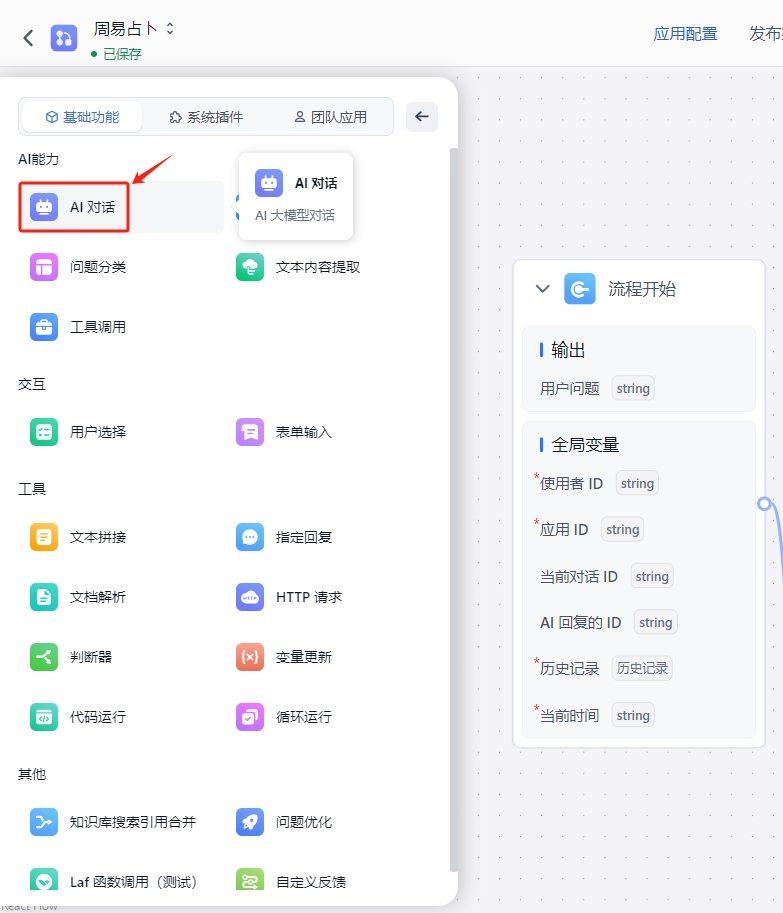Image resolution: width=783 pixels, height=913 pixels.
Task: Collapse the node panel with the arrow button
Action: click(x=422, y=116)
